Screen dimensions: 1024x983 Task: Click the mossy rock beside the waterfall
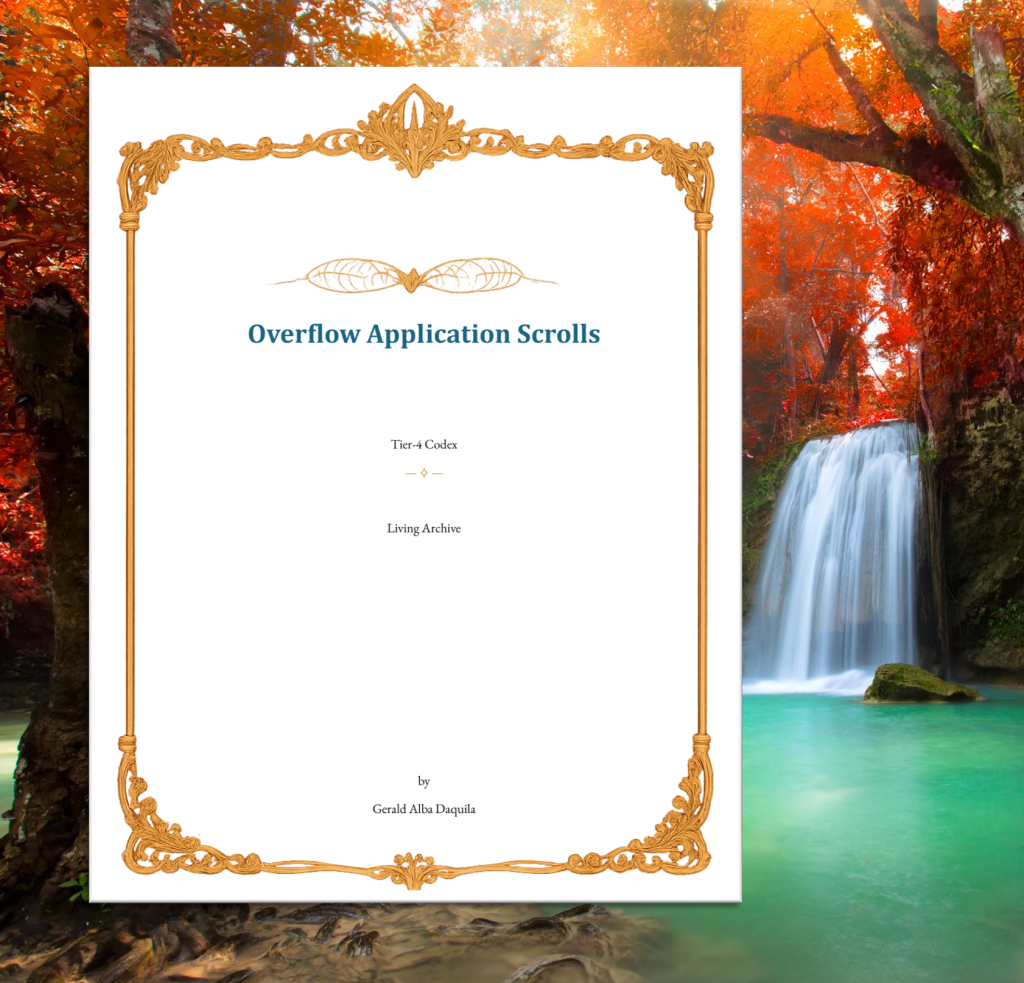[915, 684]
